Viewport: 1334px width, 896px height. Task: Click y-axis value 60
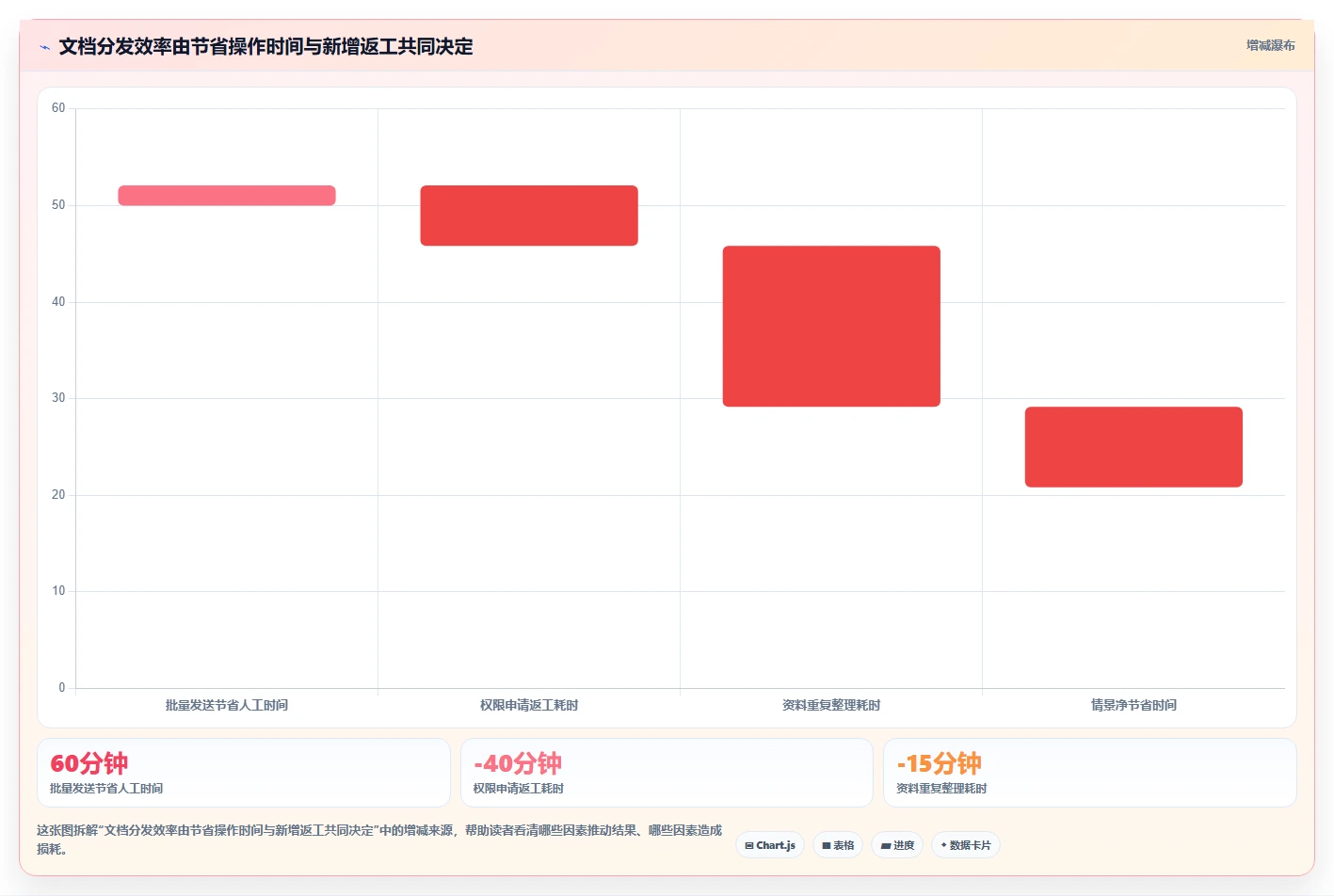click(x=58, y=108)
